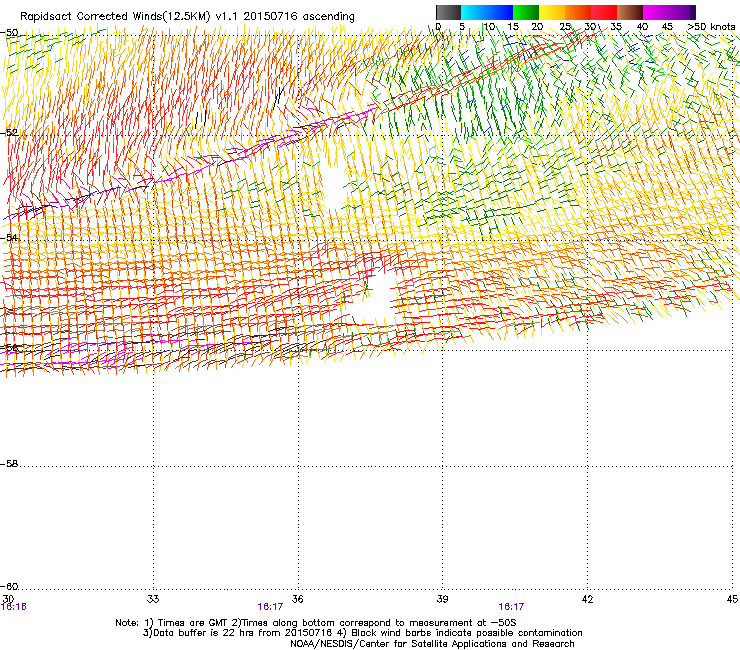
Task: Click the gray 0–5 knots legend segment
Action: [x=448, y=12]
